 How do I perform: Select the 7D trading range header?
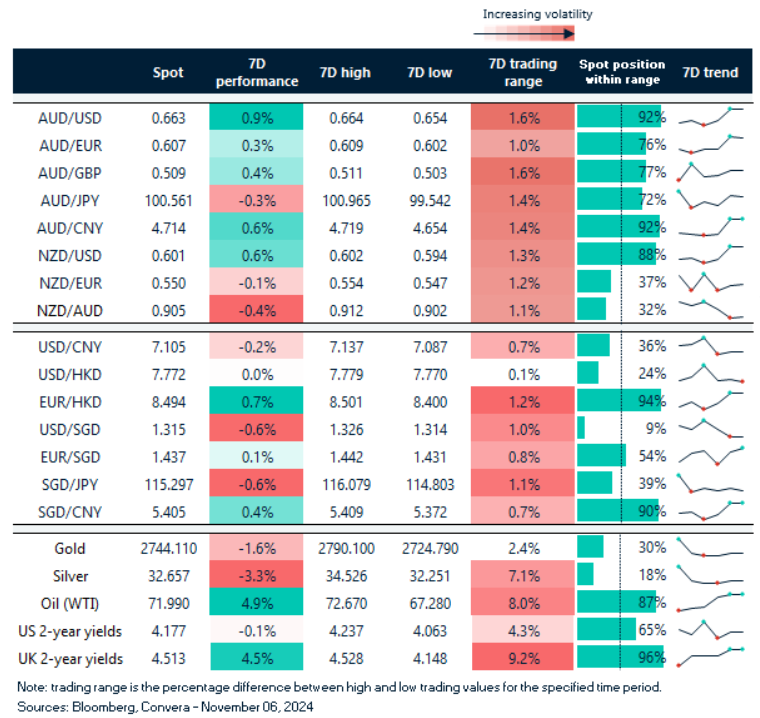(x=523, y=73)
